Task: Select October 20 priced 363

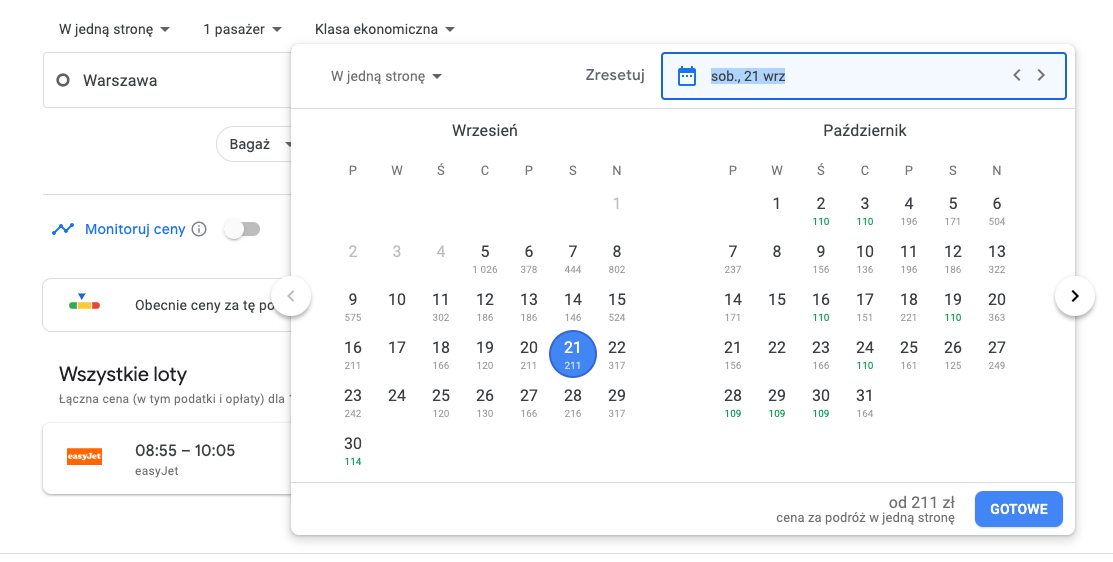Action: (x=997, y=307)
